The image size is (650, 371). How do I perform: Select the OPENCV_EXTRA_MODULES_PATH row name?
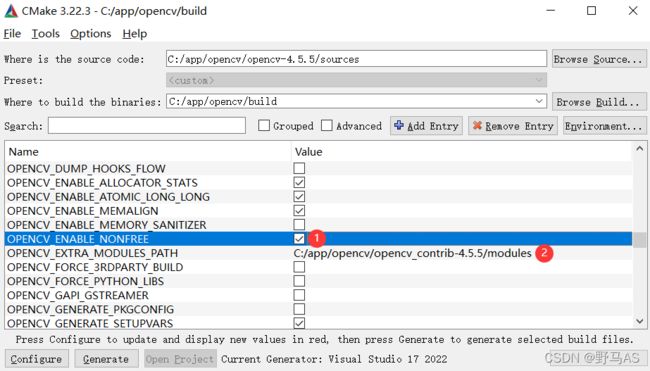[92, 253]
